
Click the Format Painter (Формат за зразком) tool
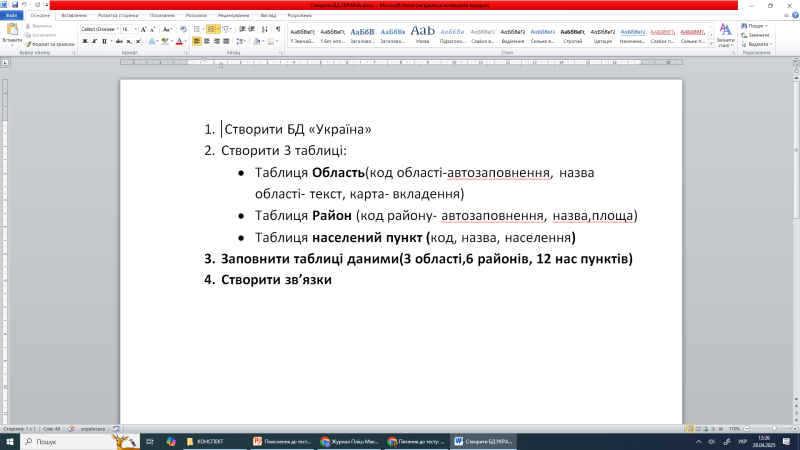coord(51,45)
